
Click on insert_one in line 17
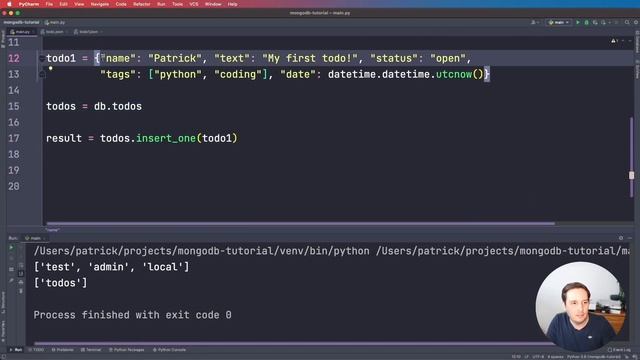(x=166, y=138)
